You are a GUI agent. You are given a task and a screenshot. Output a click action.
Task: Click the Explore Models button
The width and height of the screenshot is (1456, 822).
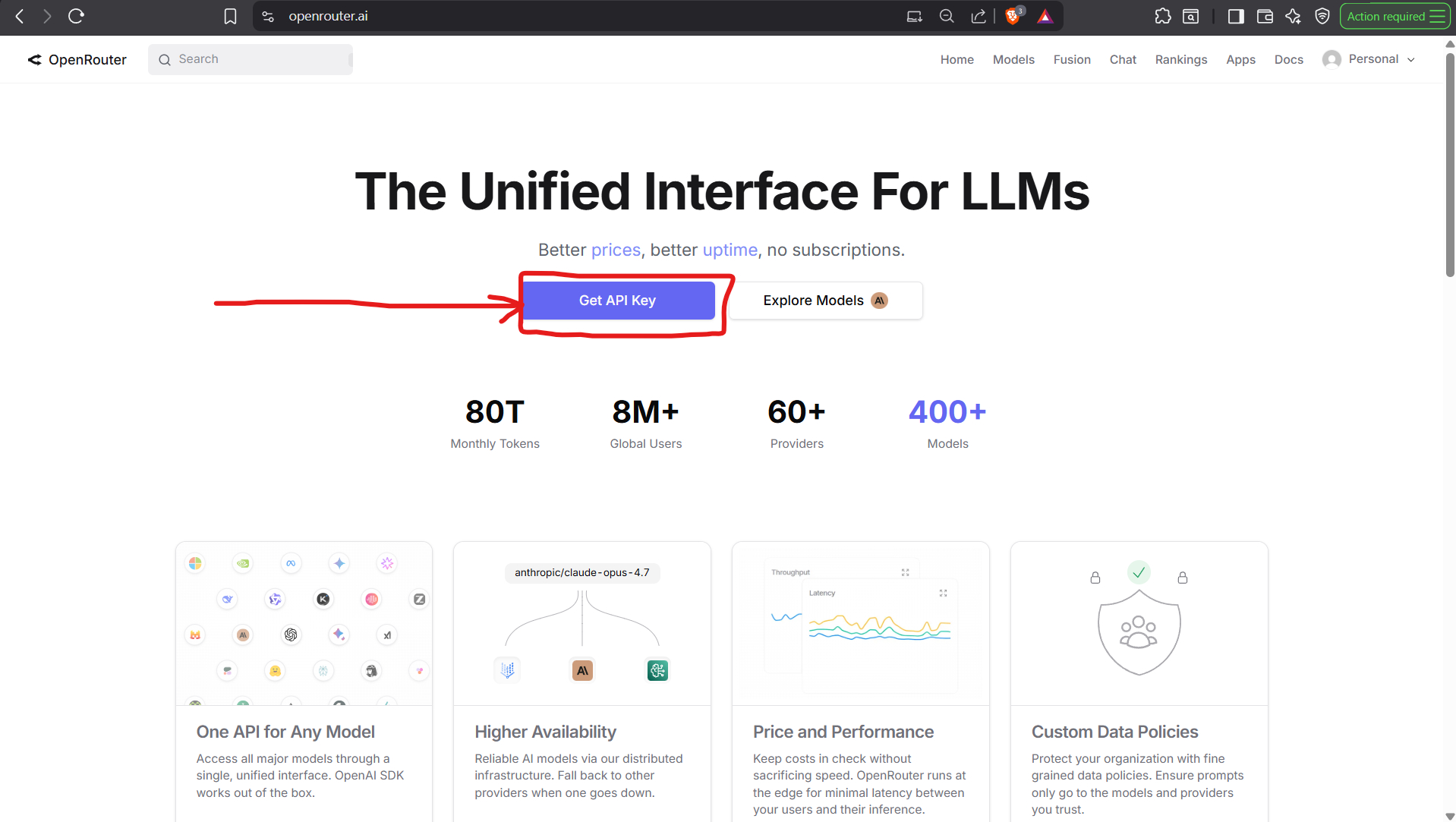(825, 301)
